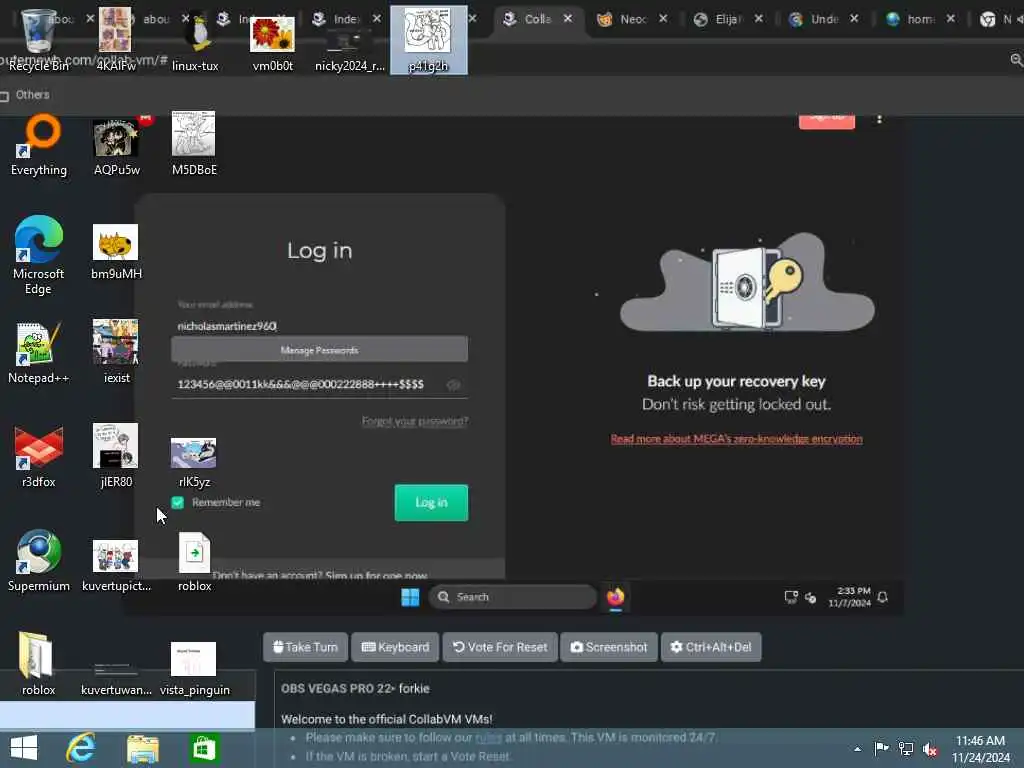Screen dimensions: 1024x768
Task: Close the Colla browser tab
Action: point(568,19)
